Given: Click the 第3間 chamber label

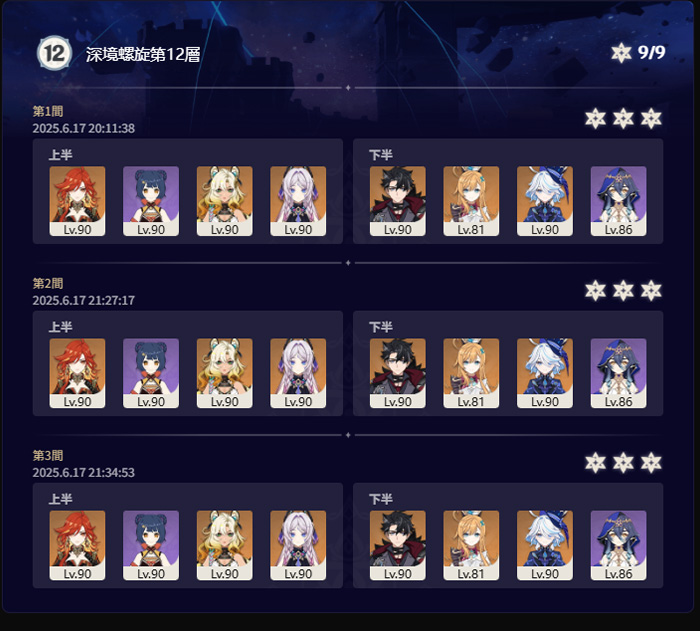Looking at the screenshot, I should pyautogui.click(x=48, y=455).
